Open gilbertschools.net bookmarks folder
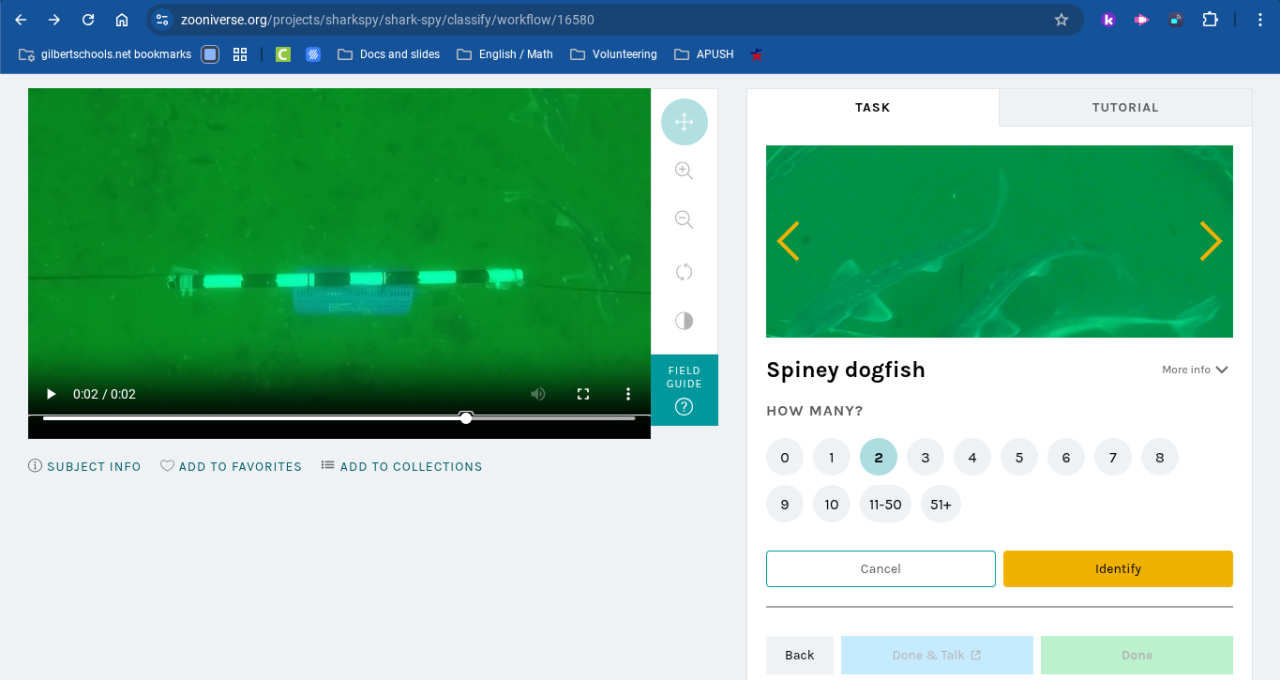Viewport: 1280px width, 680px height. coord(105,54)
